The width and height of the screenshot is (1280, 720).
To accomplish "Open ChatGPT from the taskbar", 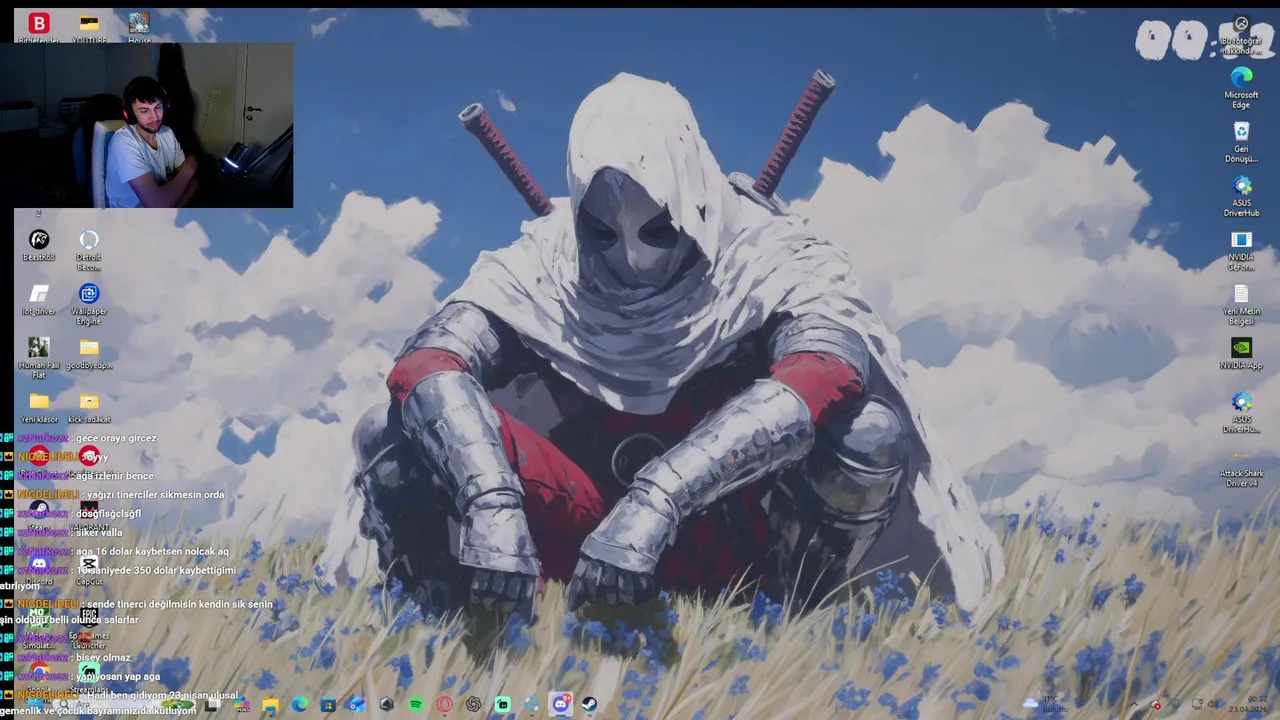I will coord(473,705).
